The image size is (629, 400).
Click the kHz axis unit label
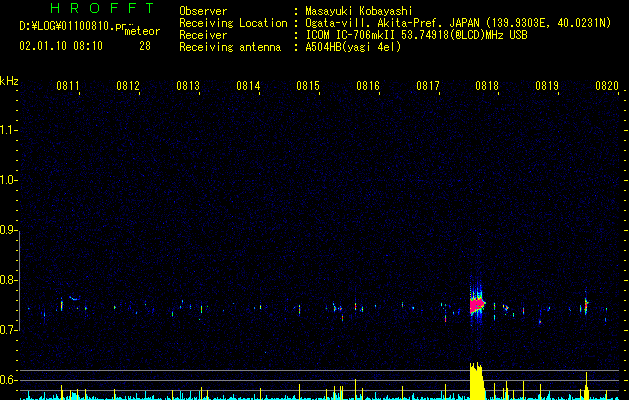[x=9, y=81]
